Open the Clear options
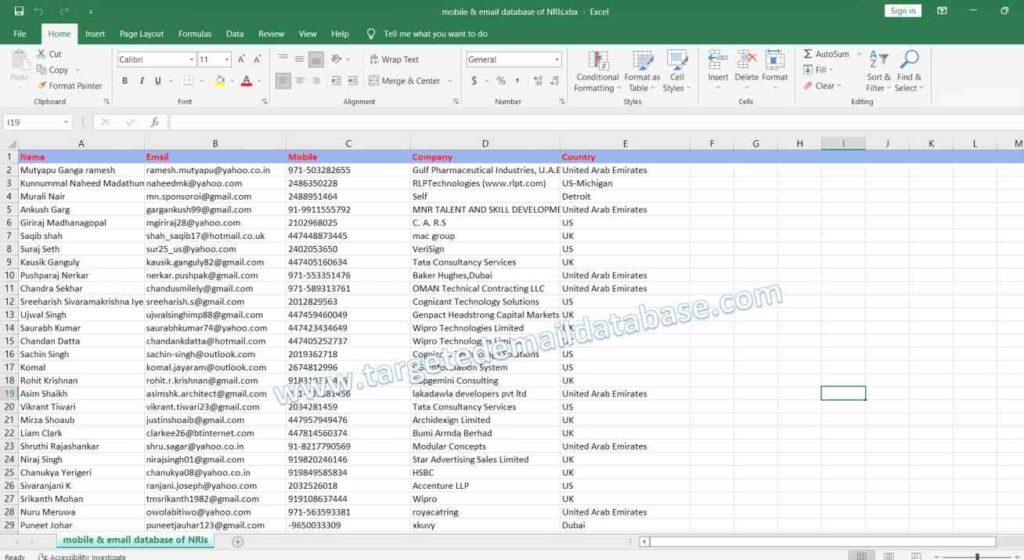Image resolution: width=1024 pixels, height=560 pixels. [821, 86]
